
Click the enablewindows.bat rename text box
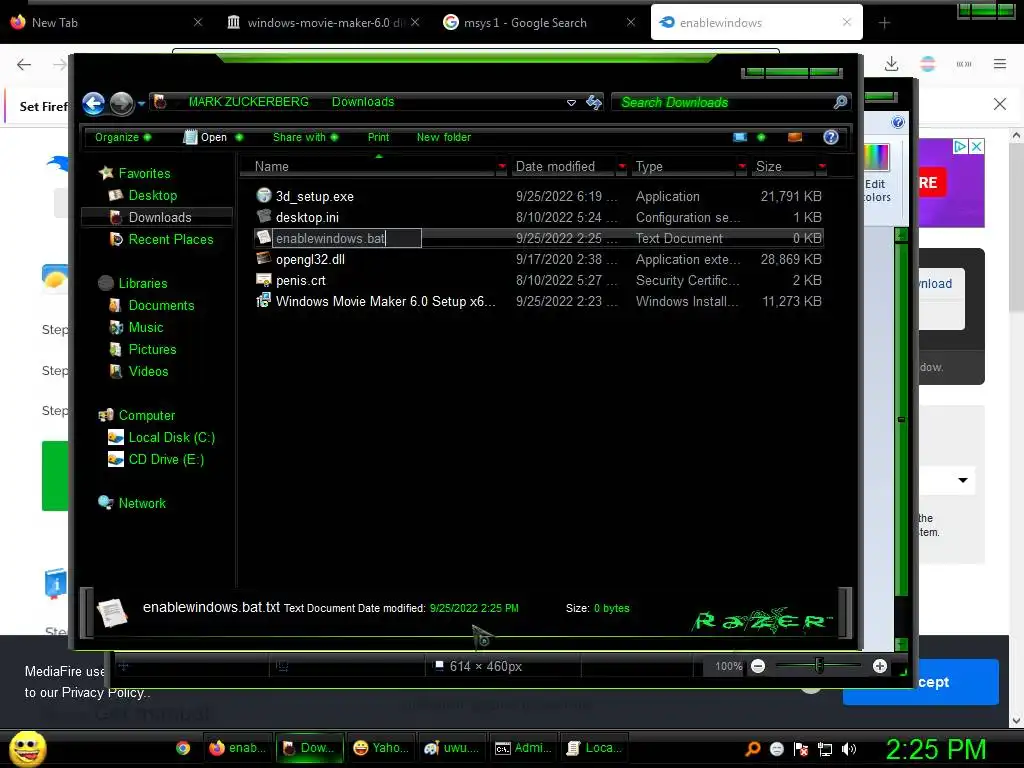click(346, 238)
